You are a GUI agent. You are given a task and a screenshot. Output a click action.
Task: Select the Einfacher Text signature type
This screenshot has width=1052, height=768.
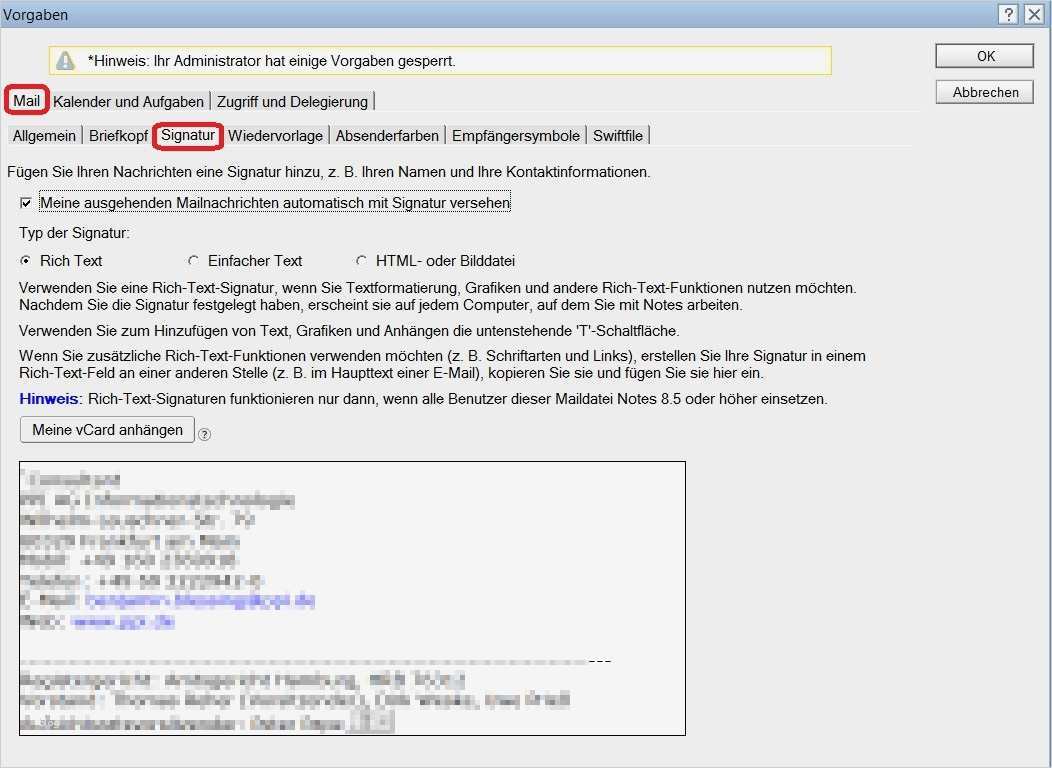click(192, 260)
